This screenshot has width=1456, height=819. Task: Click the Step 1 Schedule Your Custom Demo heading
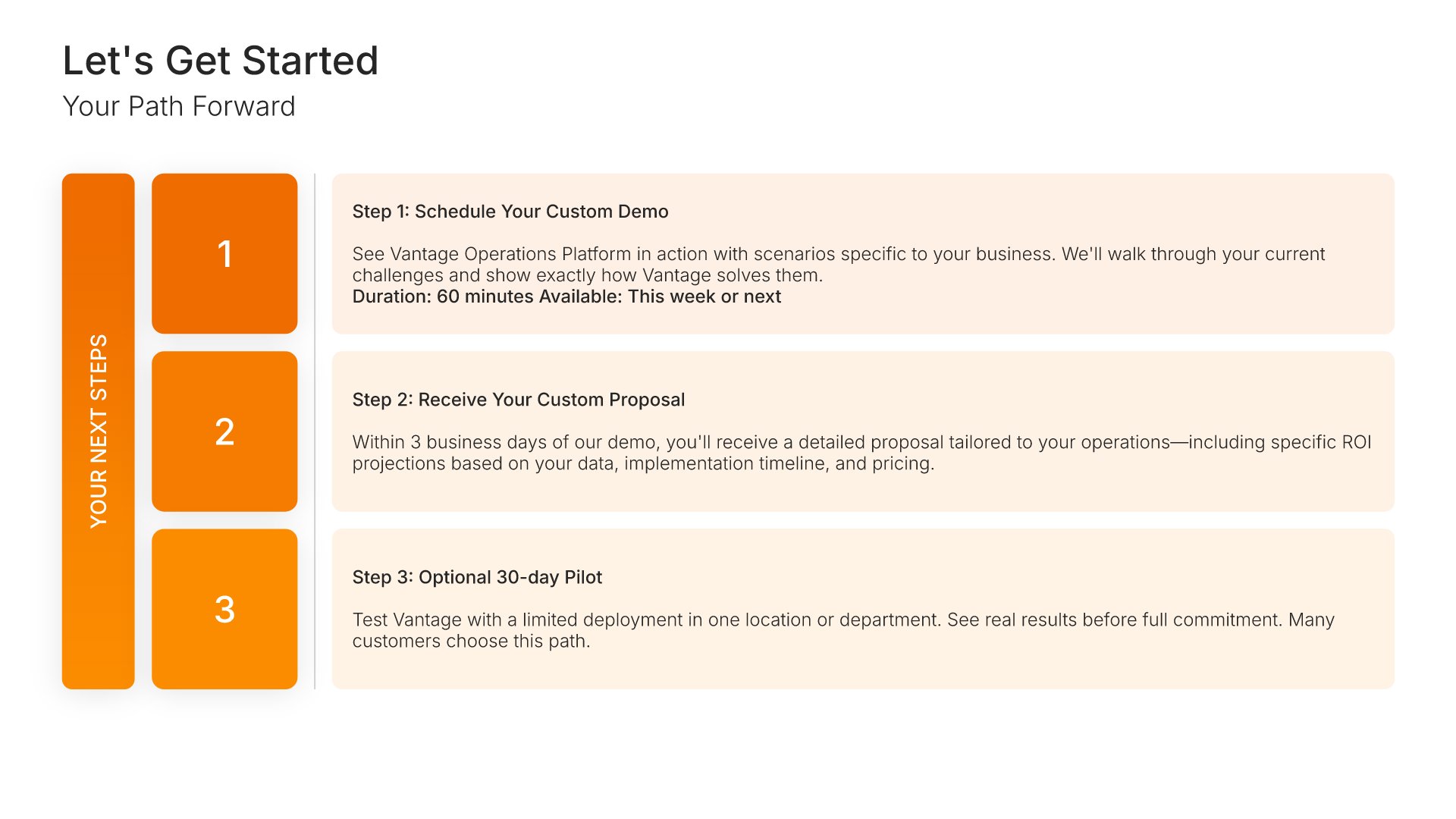(x=510, y=212)
